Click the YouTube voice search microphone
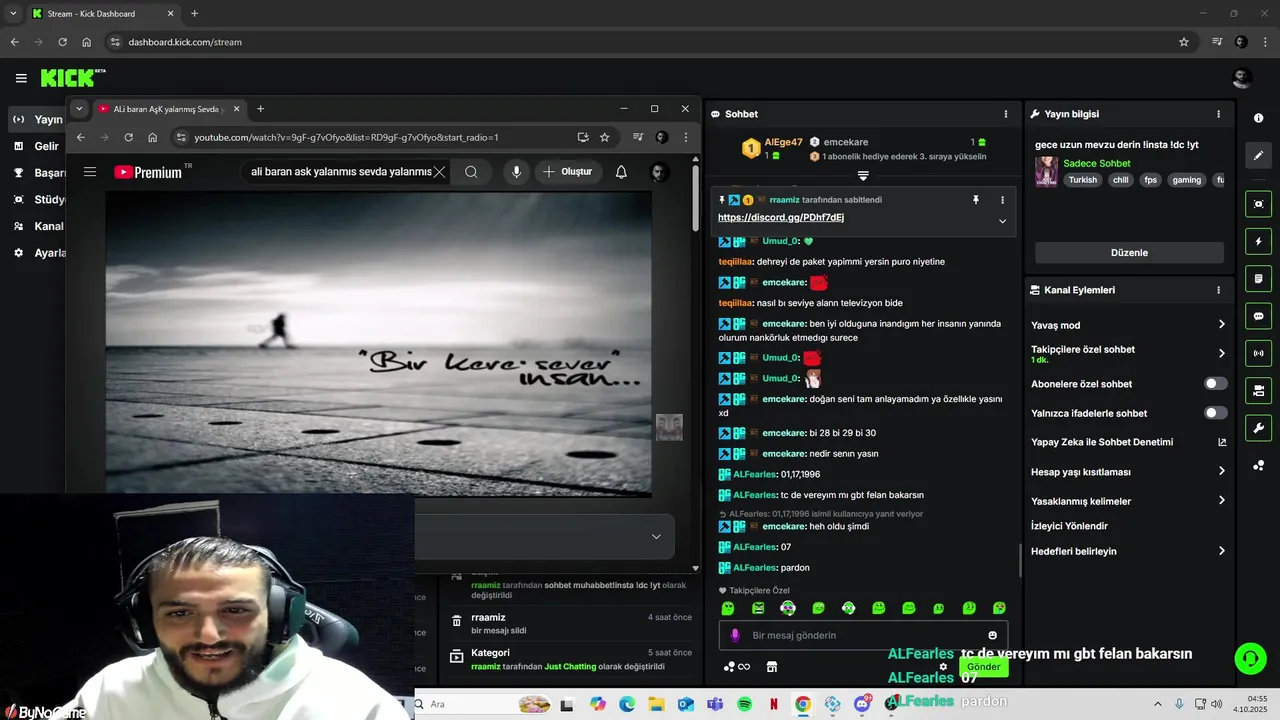The image size is (1280, 720). click(516, 172)
